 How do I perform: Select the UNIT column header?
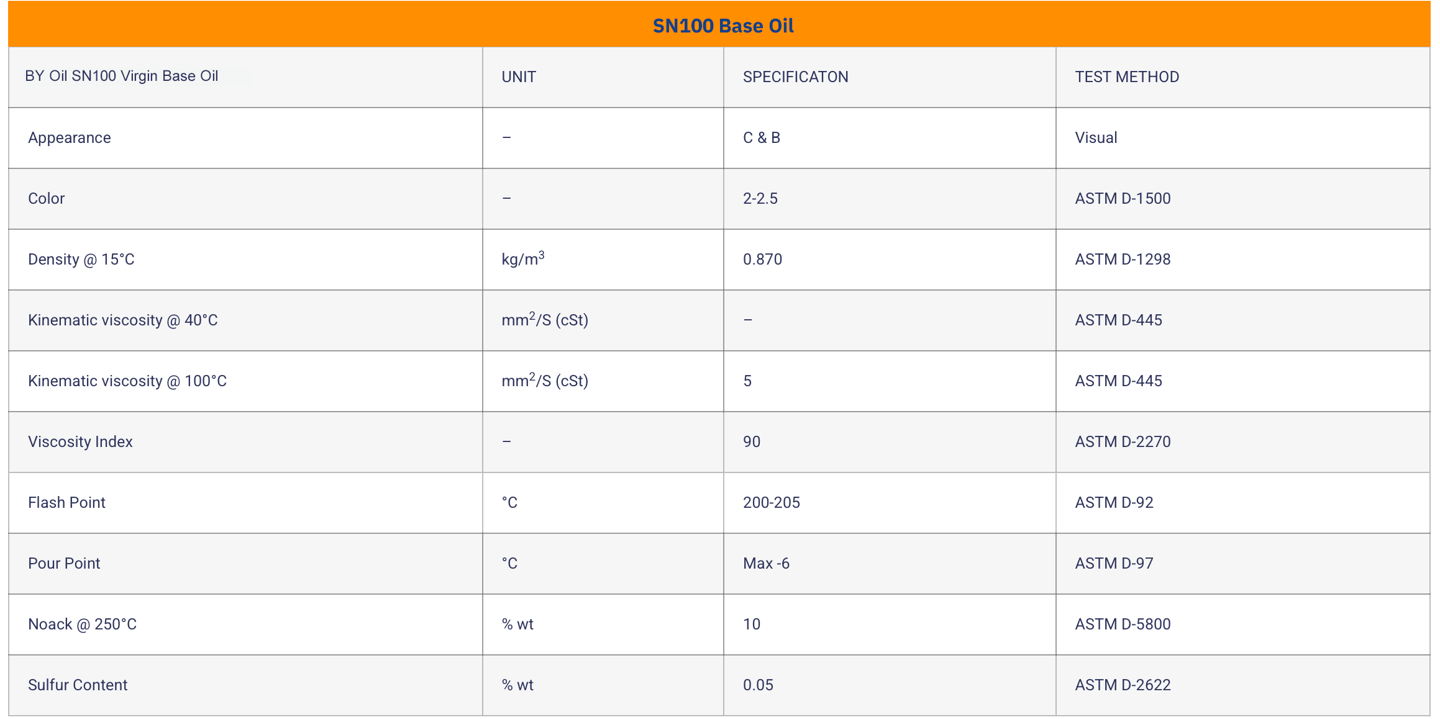tap(519, 77)
